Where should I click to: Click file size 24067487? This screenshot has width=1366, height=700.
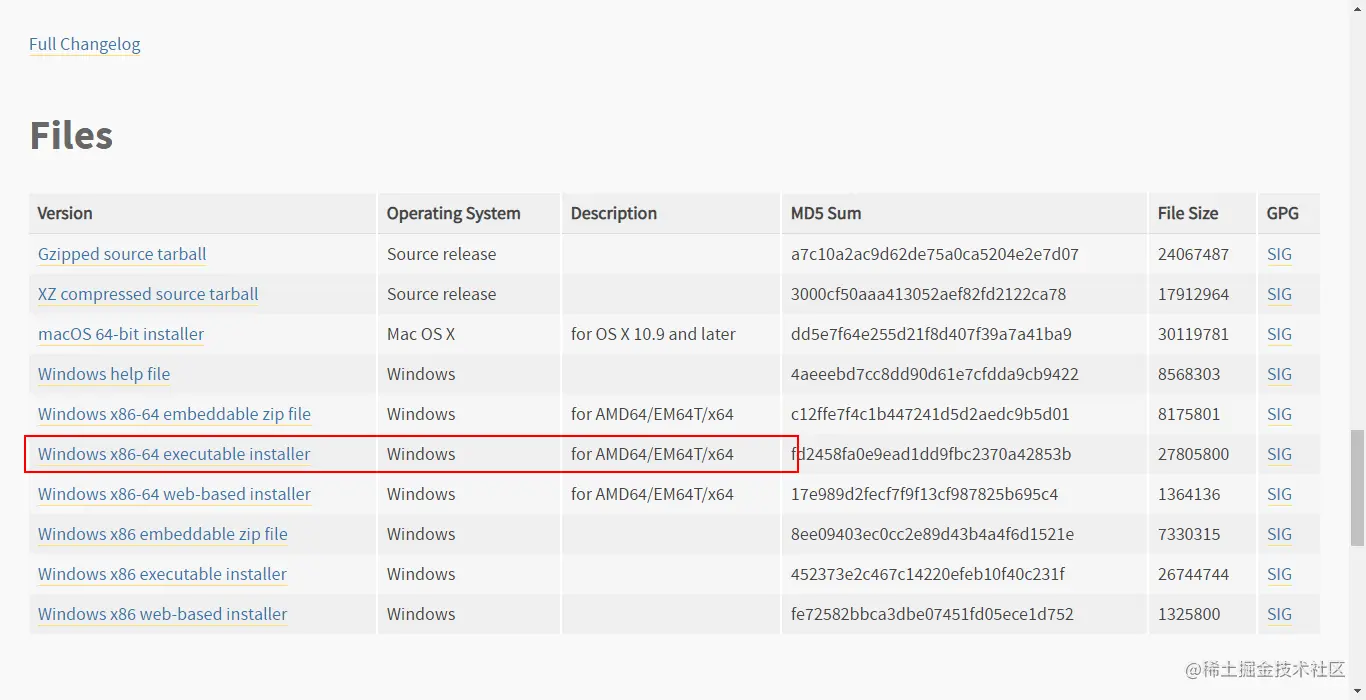(1193, 254)
